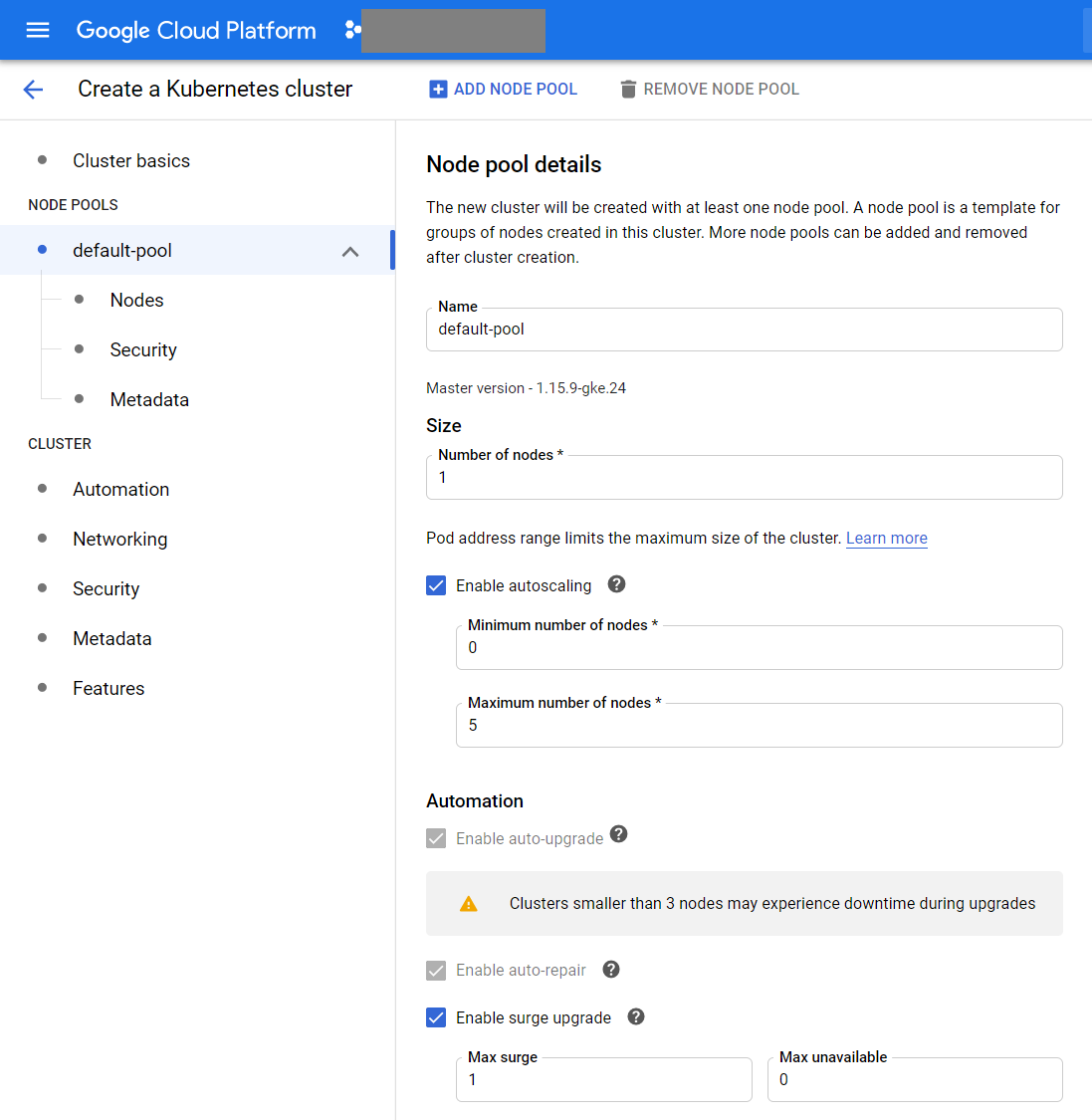
Task: Open Metadata under default-pool
Action: (149, 399)
